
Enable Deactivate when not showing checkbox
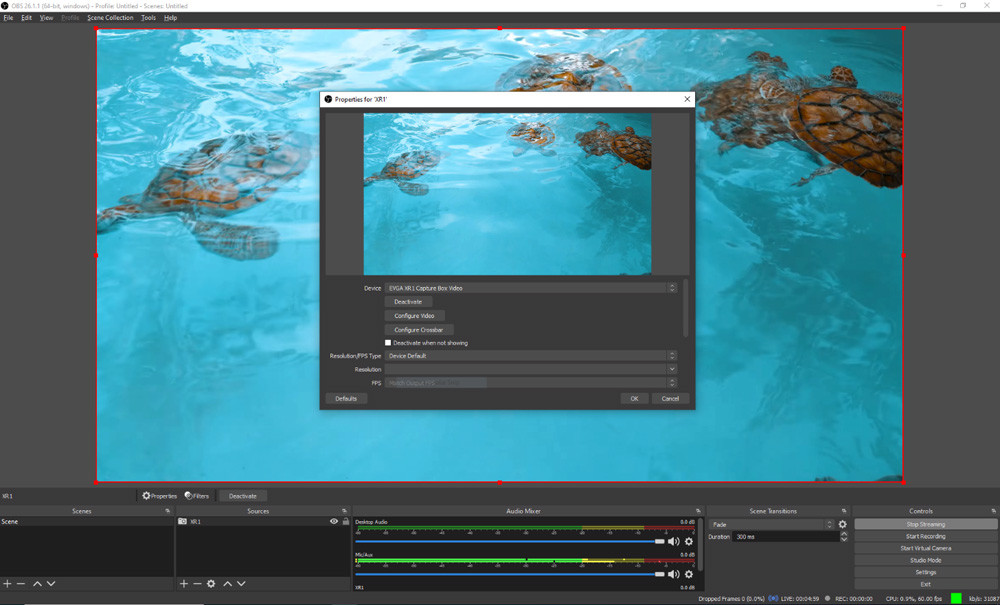[388, 343]
